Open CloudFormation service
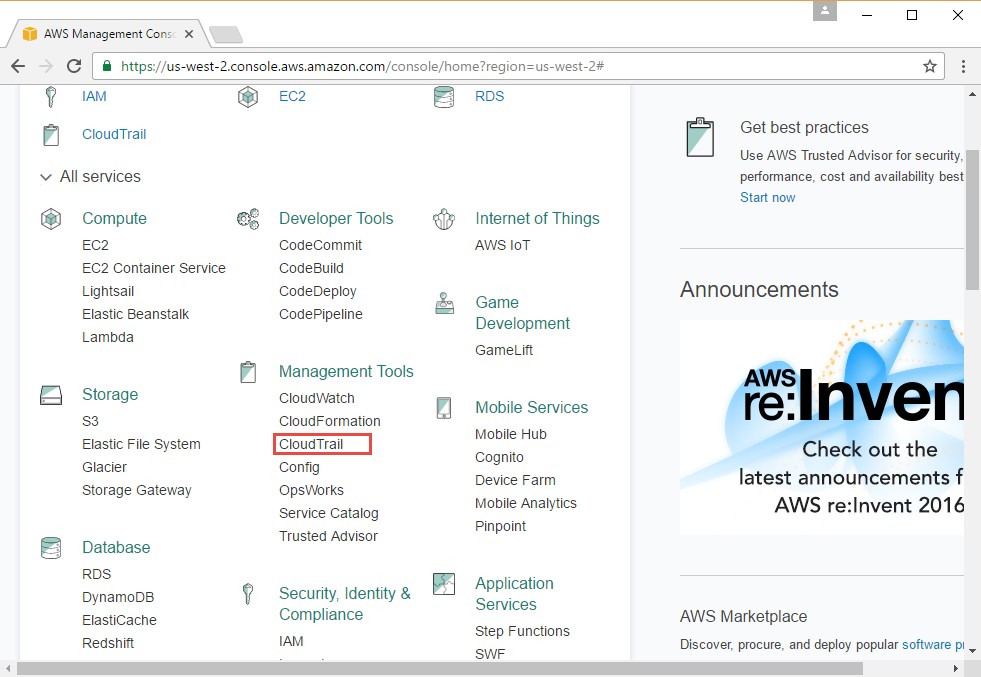The image size is (981, 677). [330, 421]
